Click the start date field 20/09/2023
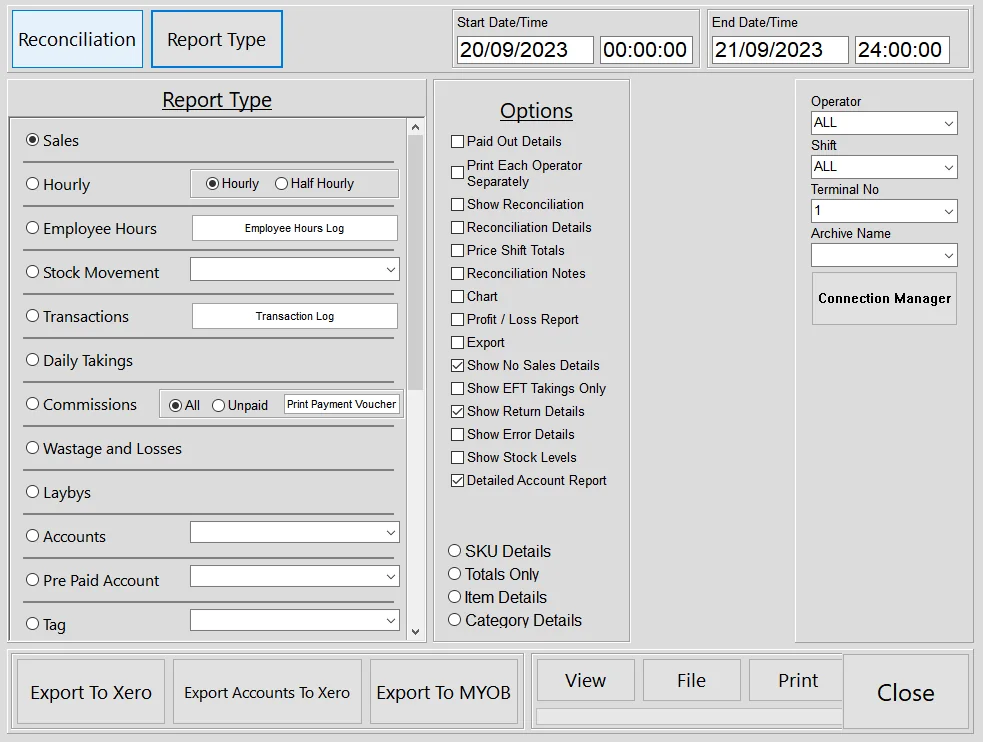 (x=525, y=50)
